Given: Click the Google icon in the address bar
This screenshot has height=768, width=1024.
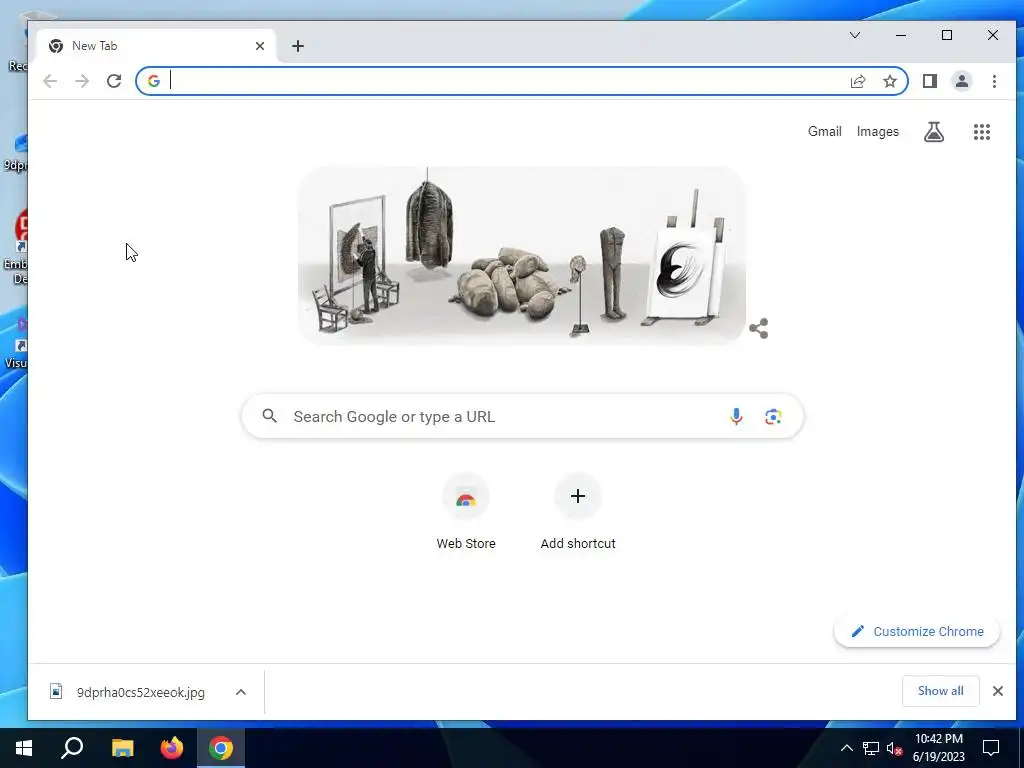Looking at the screenshot, I should (x=153, y=81).
